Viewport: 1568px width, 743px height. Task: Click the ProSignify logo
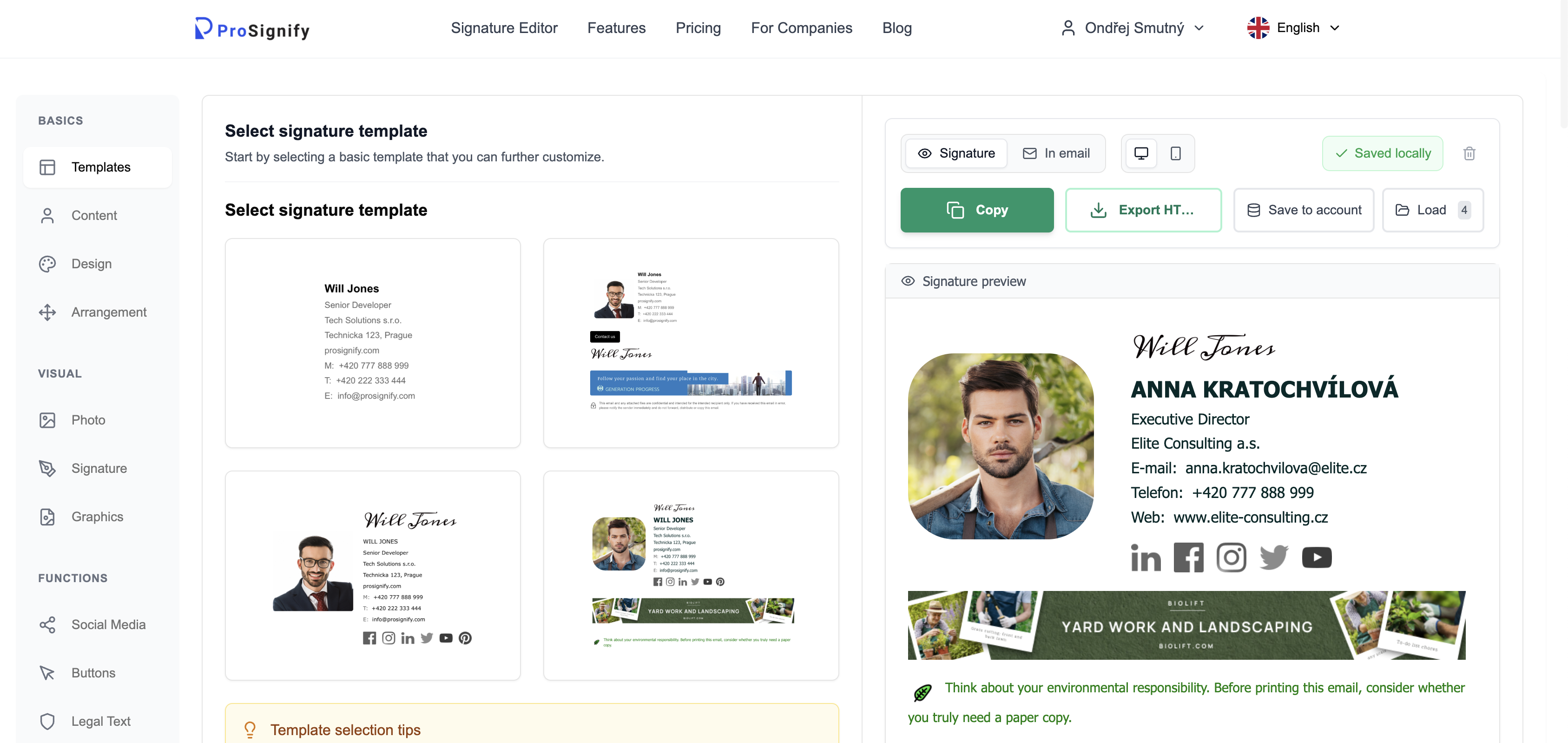point(252,29)
